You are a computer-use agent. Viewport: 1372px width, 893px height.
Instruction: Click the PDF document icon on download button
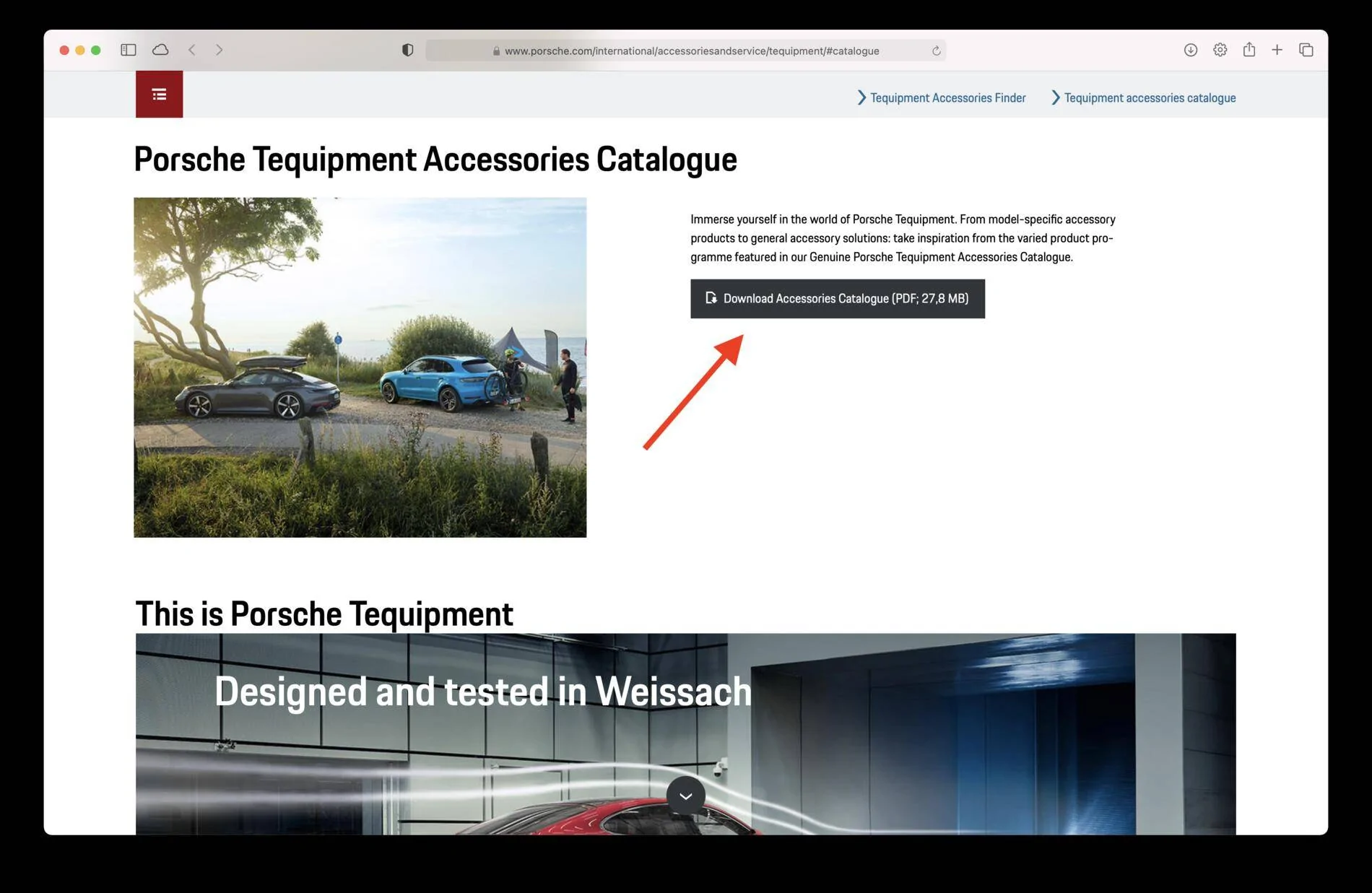pyautogui.click(x=711, y=297)
